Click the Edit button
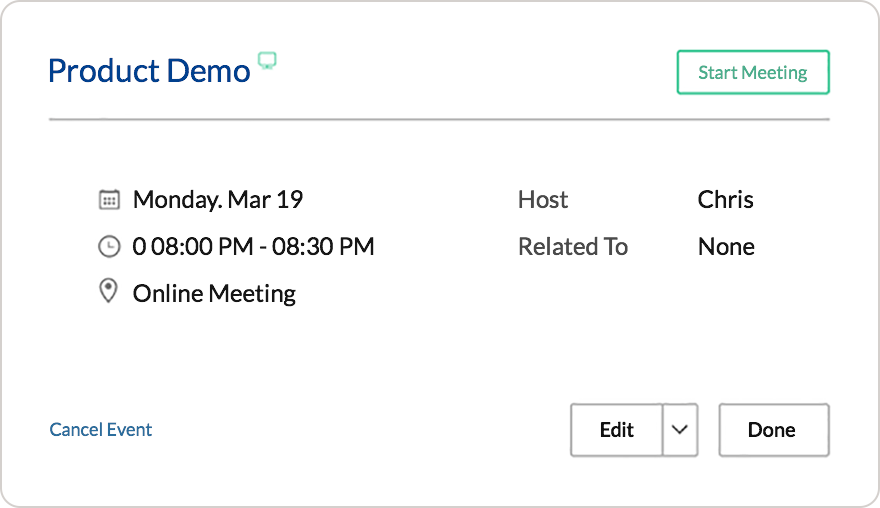 (616, 430)
